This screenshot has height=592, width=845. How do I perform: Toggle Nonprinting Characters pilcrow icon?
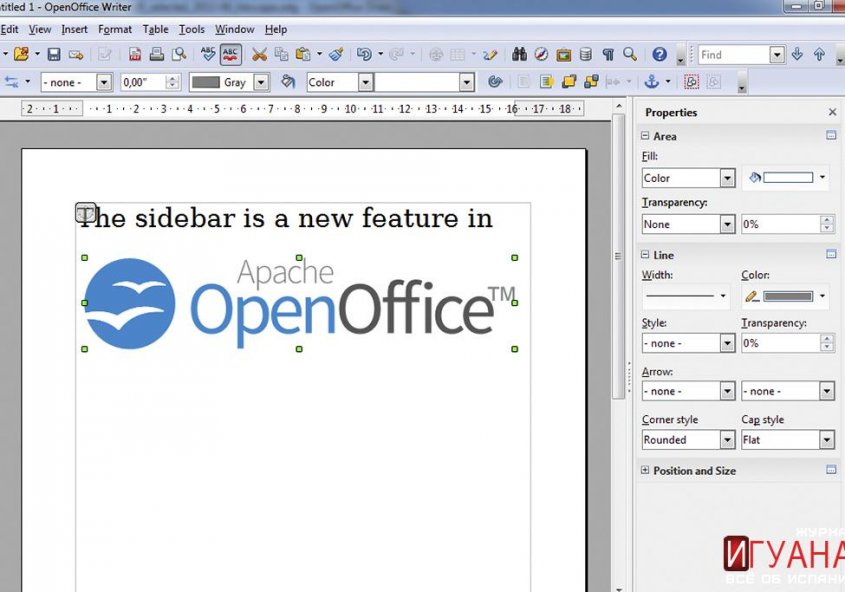[608, 54]
